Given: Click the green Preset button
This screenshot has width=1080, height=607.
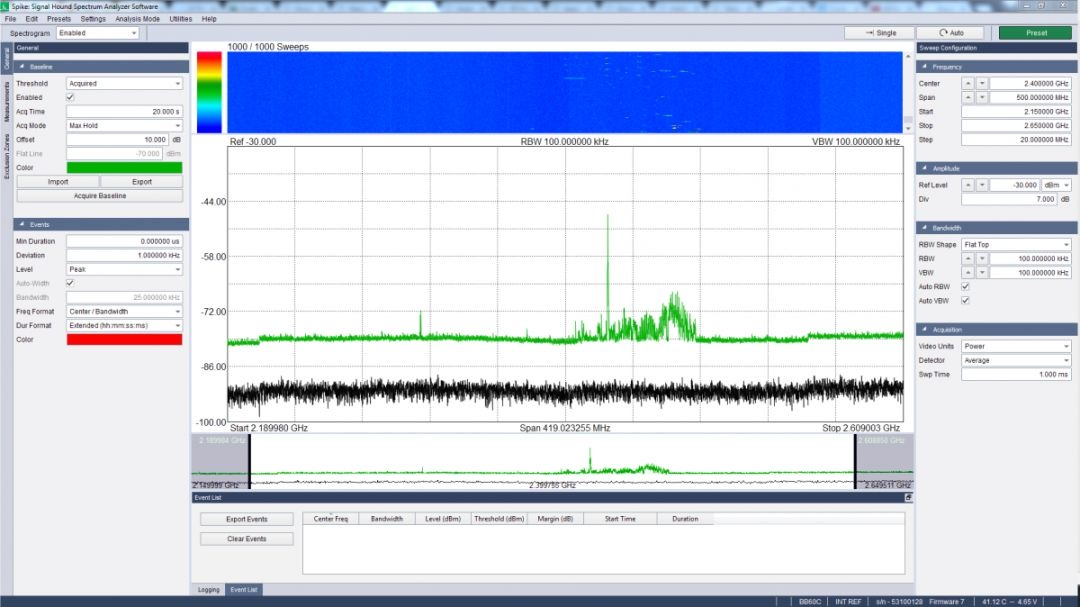Looking at the screenshot, I should [1035, 33].
